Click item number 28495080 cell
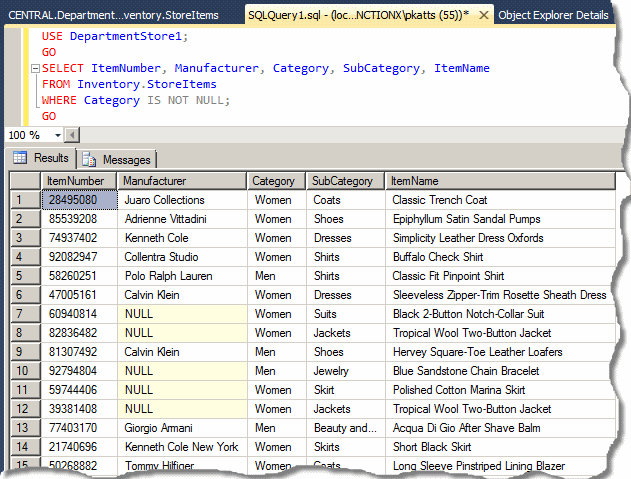The image size is (631, 479). 80,200
